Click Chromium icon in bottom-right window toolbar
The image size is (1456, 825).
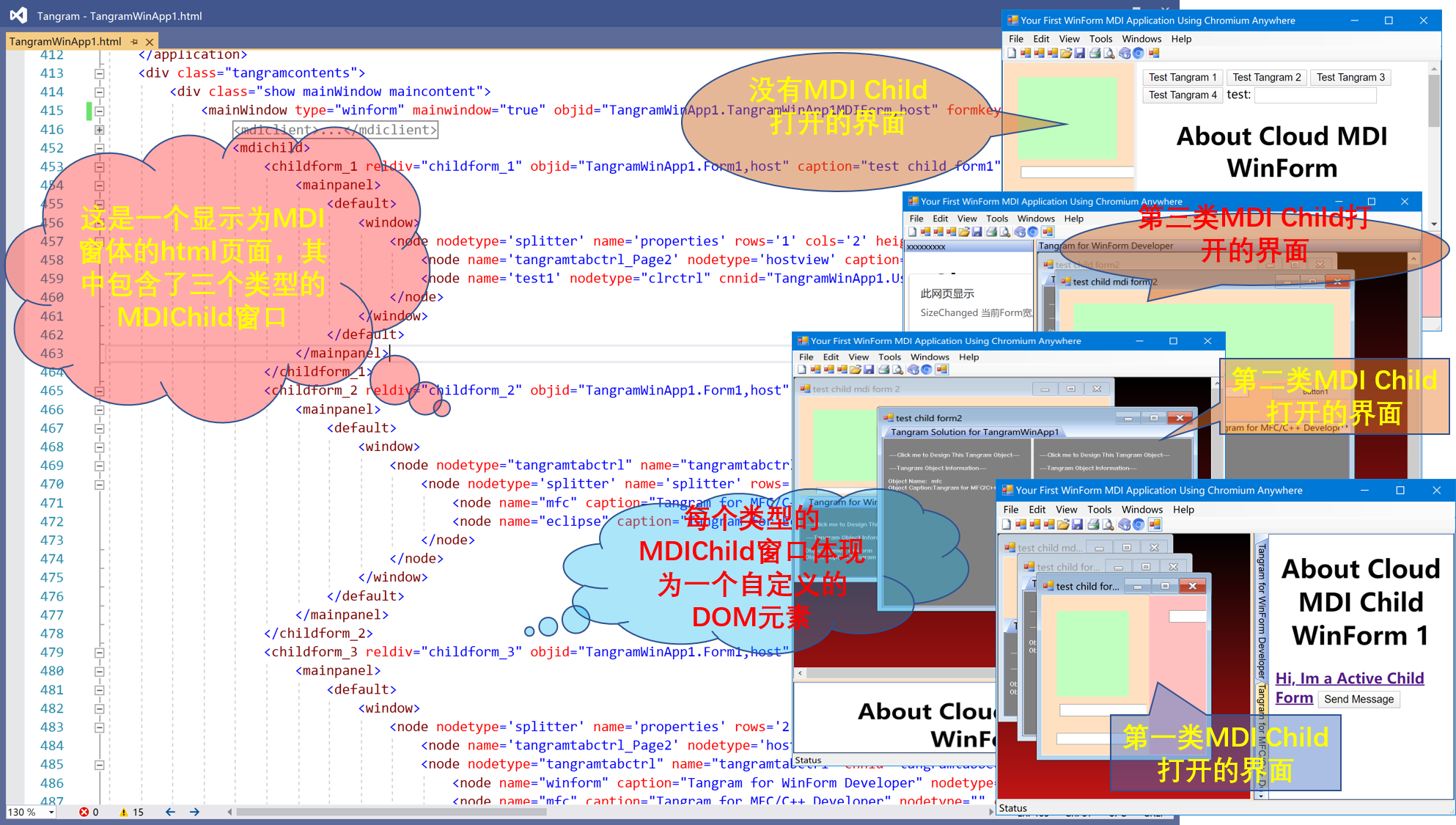point(1139,525)
